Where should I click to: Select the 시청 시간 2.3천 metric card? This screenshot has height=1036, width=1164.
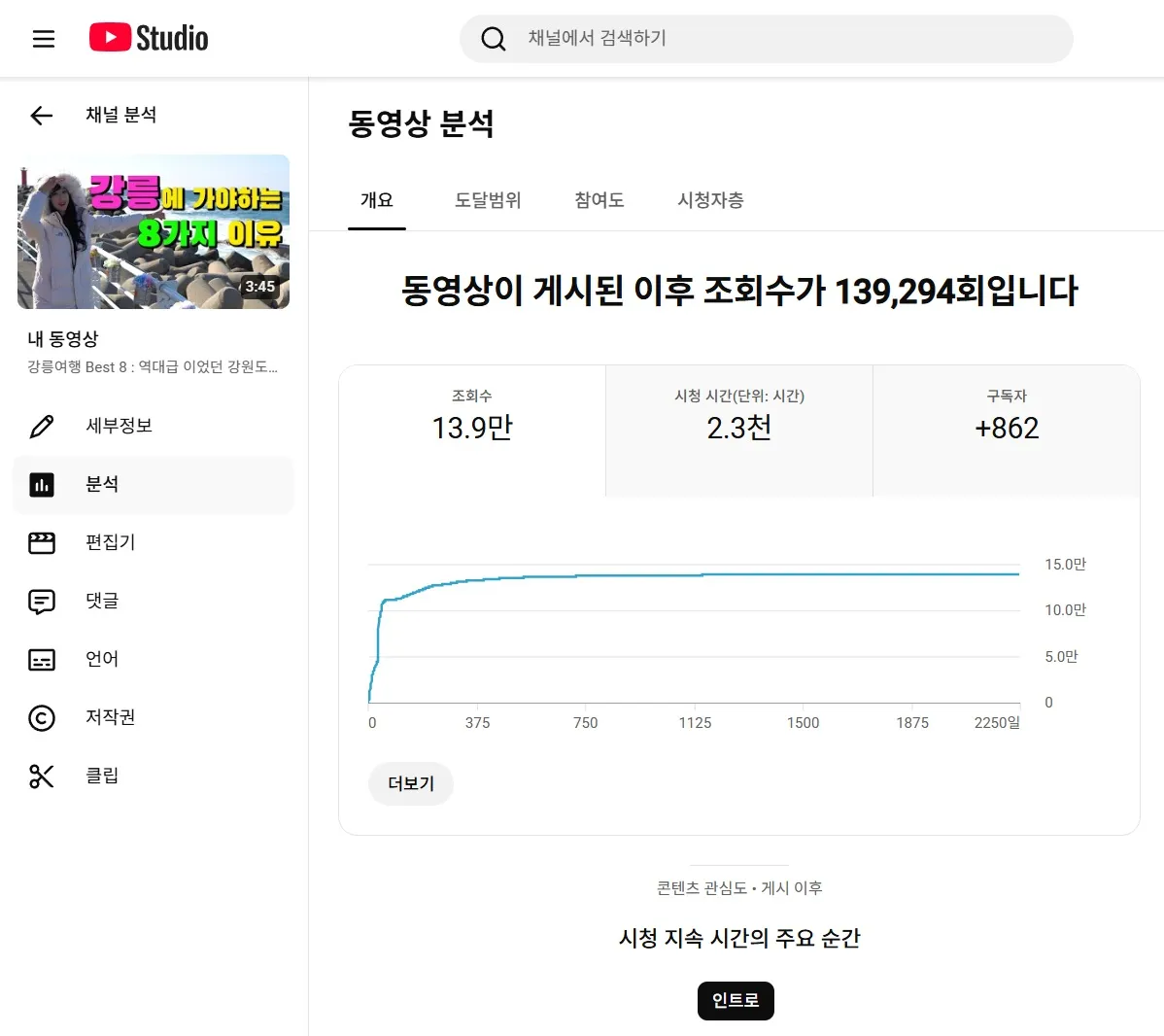739,430
